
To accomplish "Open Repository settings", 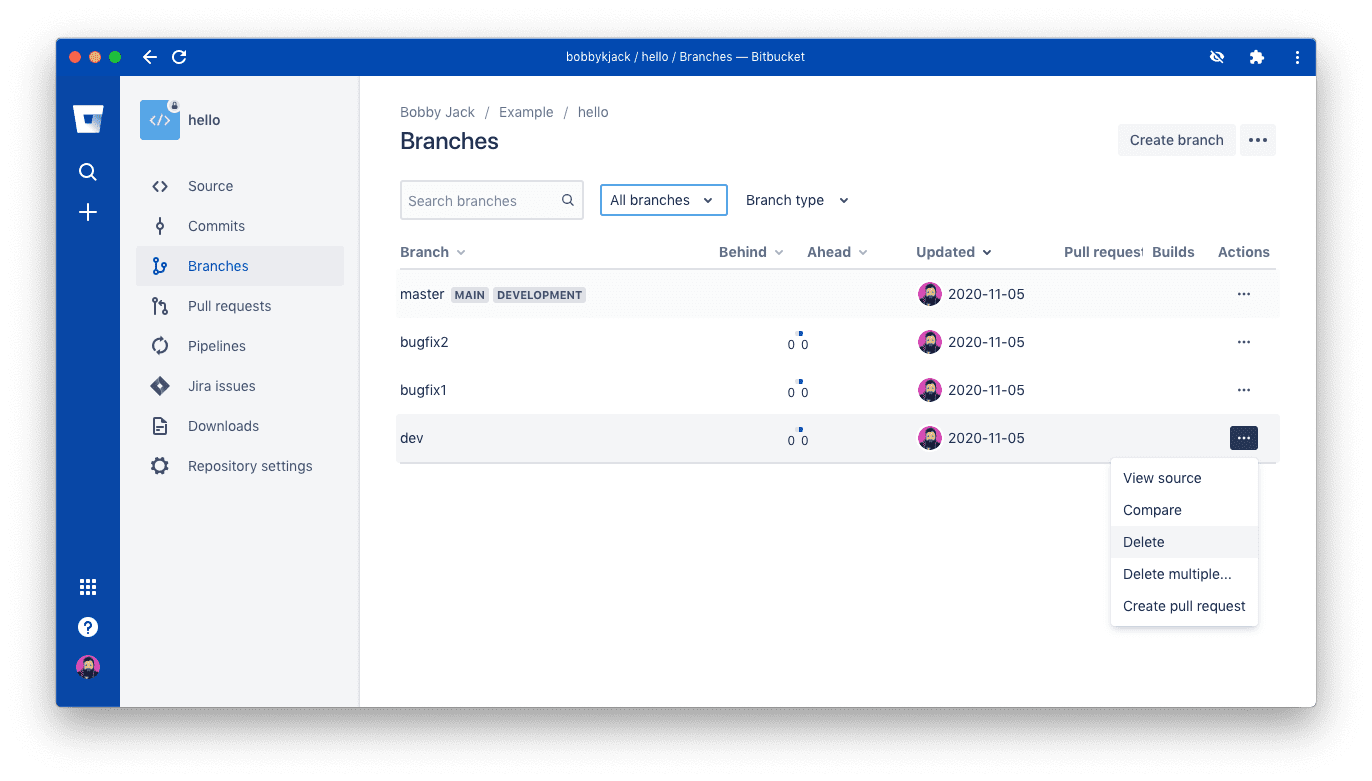I will (x=240, y=466).
